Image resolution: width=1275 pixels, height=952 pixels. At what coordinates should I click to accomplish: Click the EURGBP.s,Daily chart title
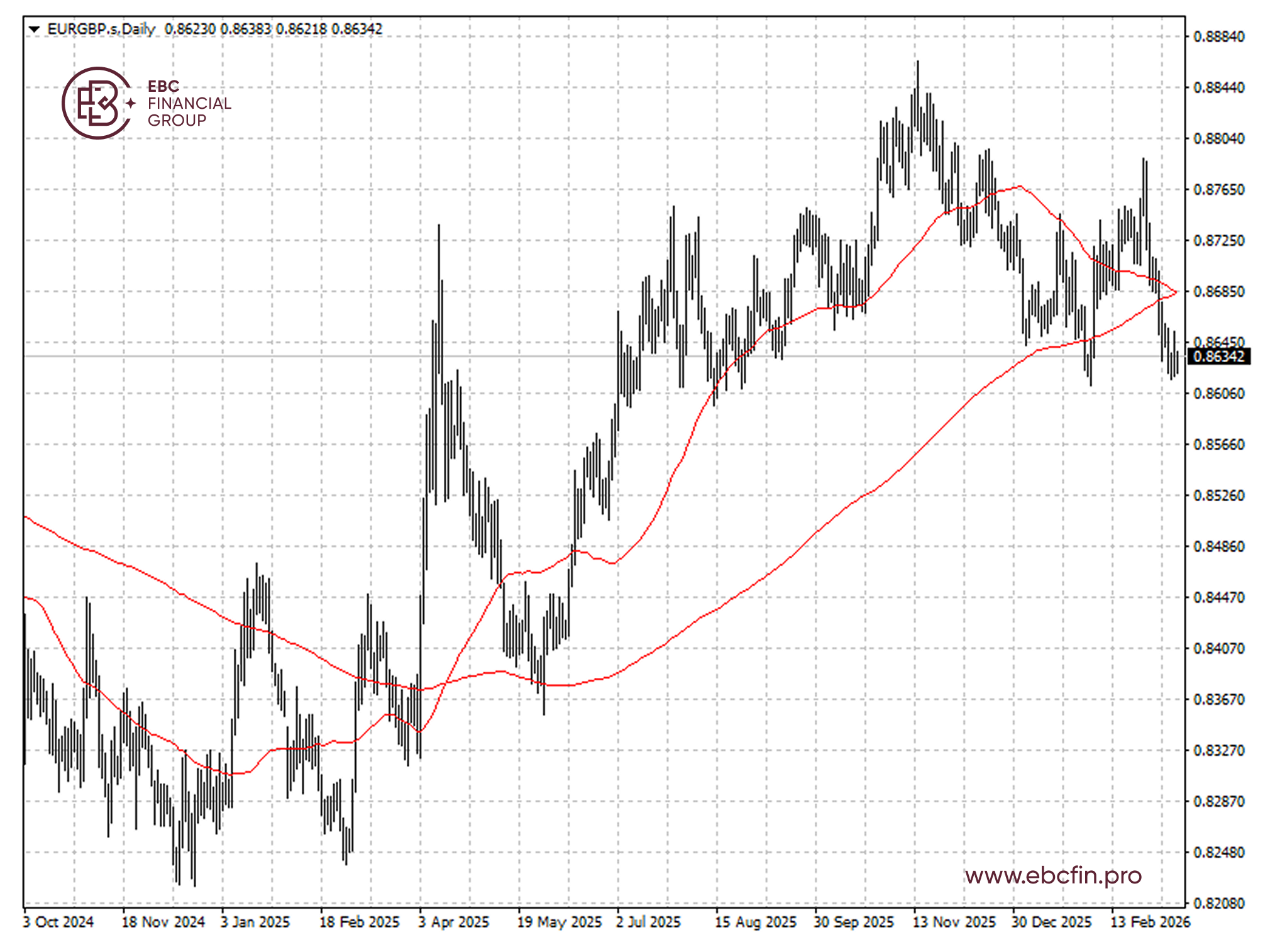coord(101,29)
